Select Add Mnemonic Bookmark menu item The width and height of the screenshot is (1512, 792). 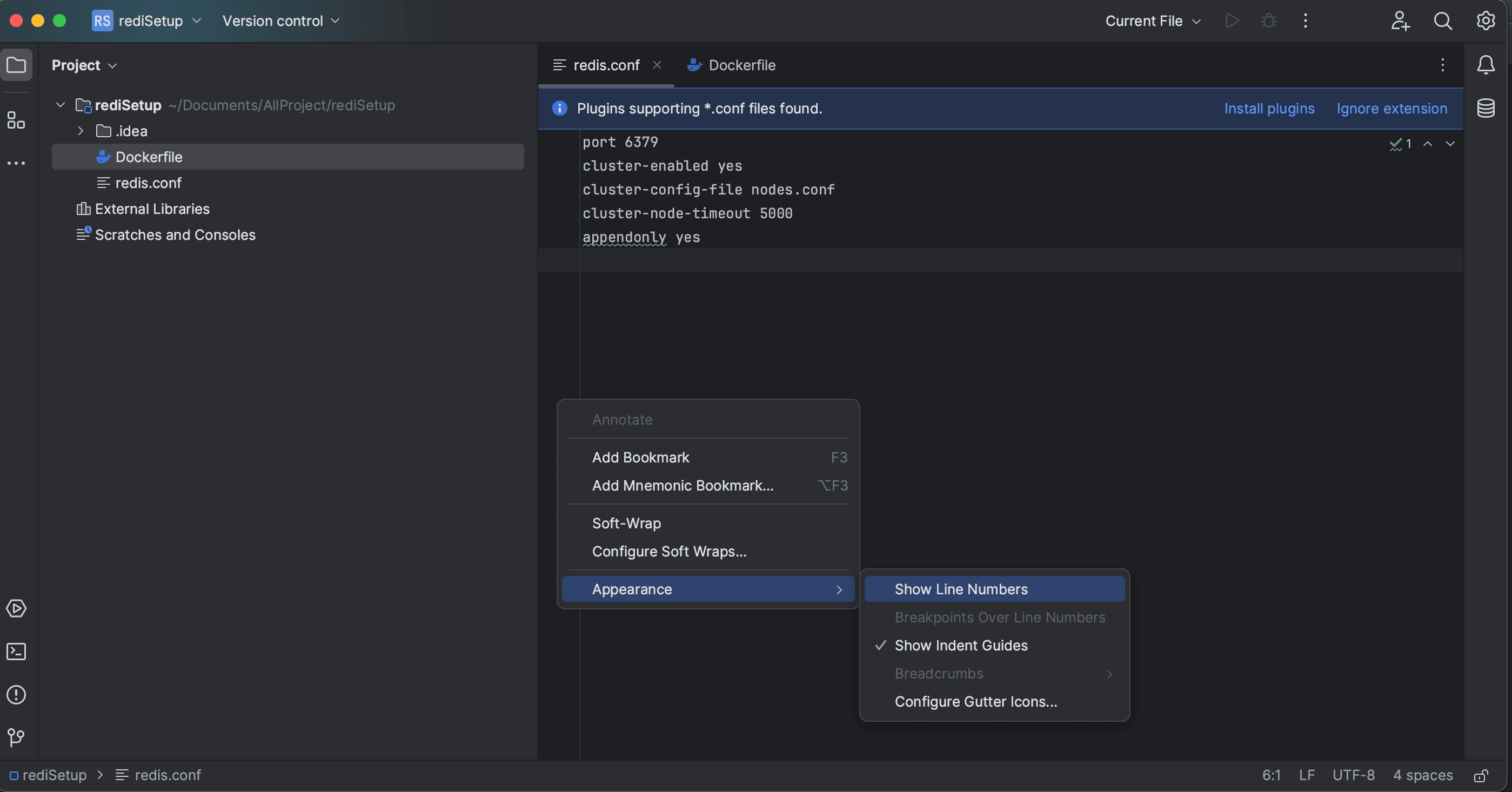[x=708, y=486]
